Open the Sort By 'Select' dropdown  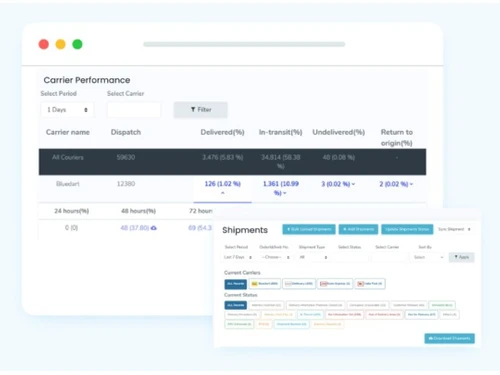428,257
